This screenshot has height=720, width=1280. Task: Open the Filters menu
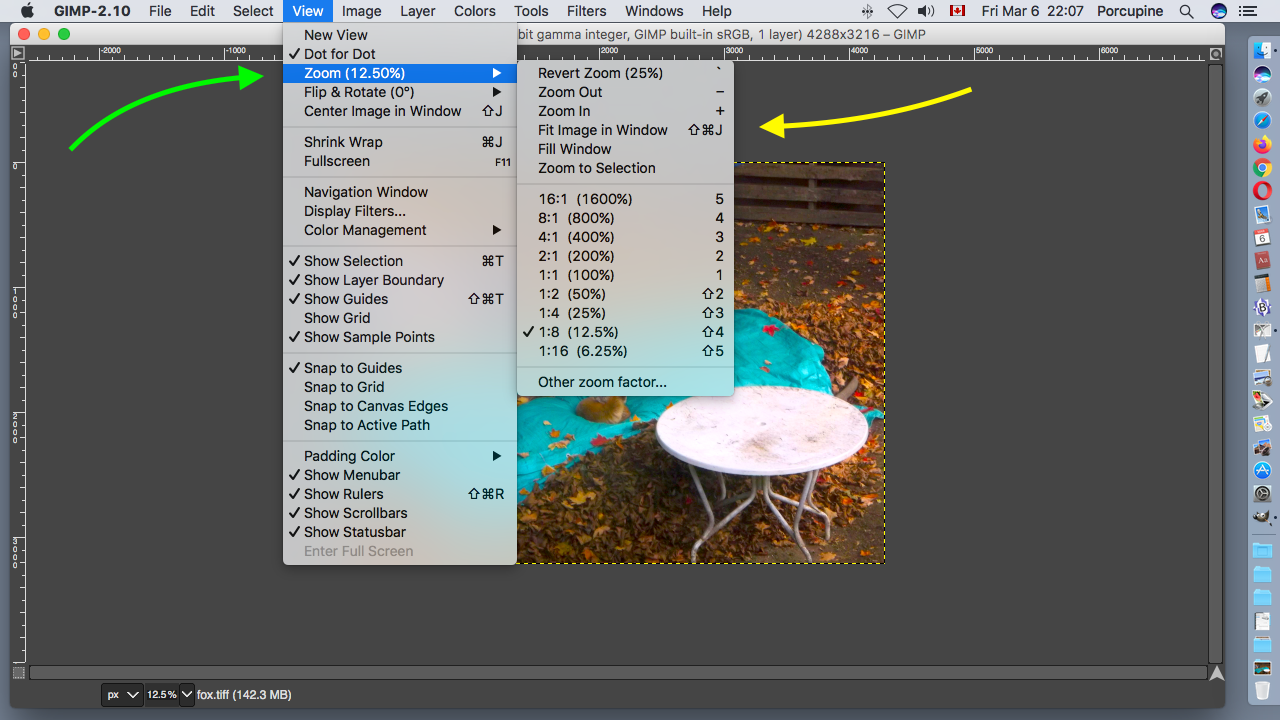pyautogui.click(x=586, y=11)
